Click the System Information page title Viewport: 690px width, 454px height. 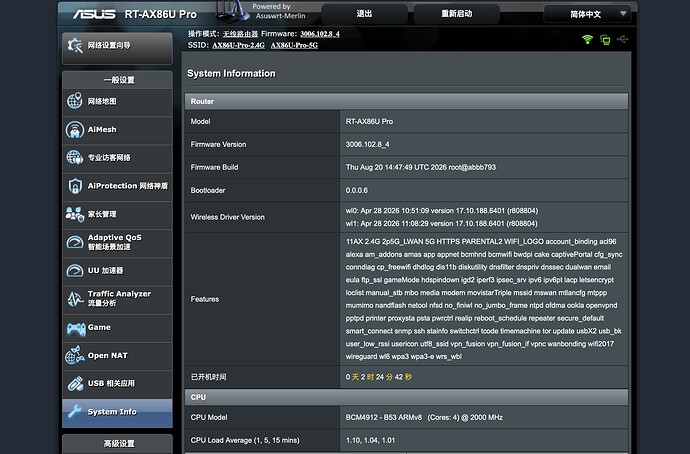coord(231,73)
